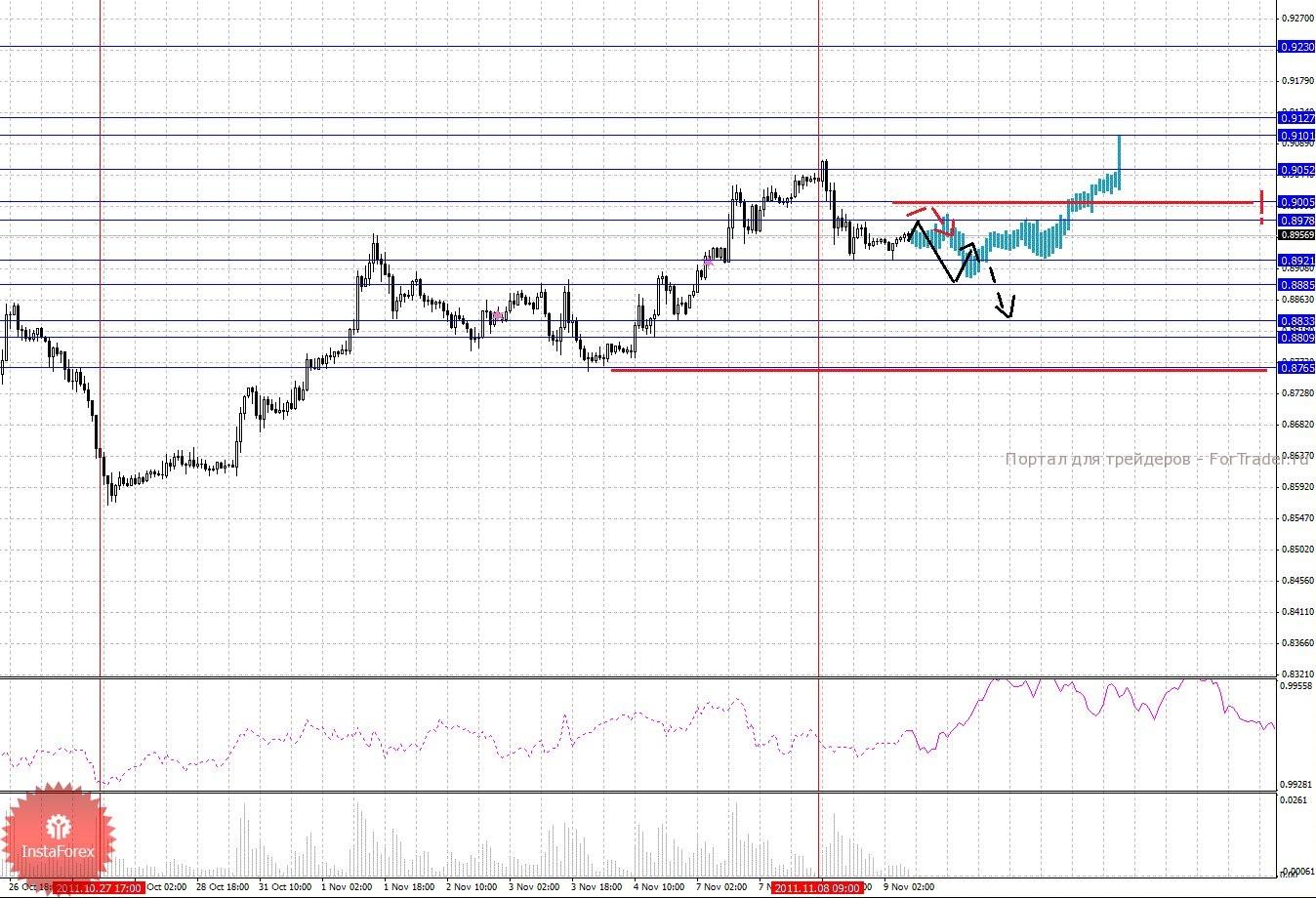Click the 0.83210 price axis value

(1296, 673)
